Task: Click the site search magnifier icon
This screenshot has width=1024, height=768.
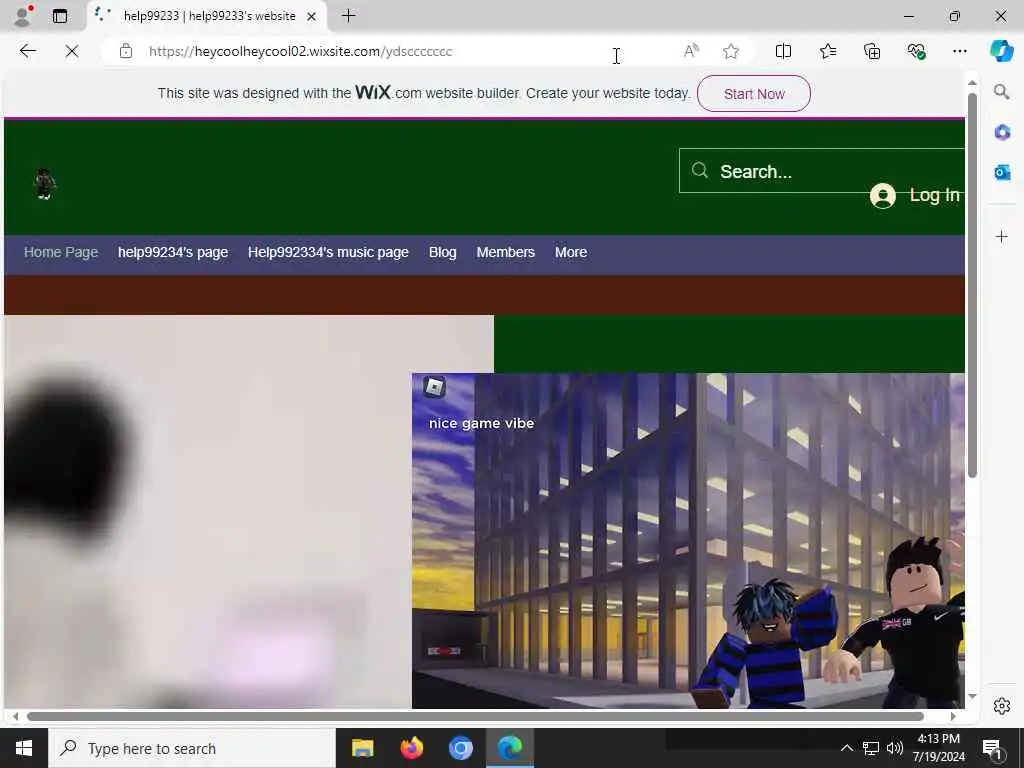Action: tap(699, 170)
